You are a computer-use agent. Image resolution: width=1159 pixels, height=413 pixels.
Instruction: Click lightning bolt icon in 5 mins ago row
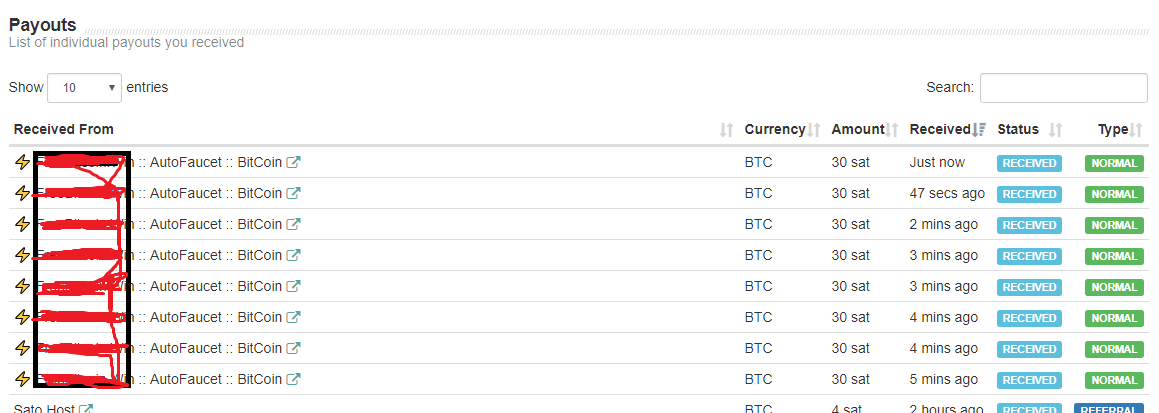[22, 379]
